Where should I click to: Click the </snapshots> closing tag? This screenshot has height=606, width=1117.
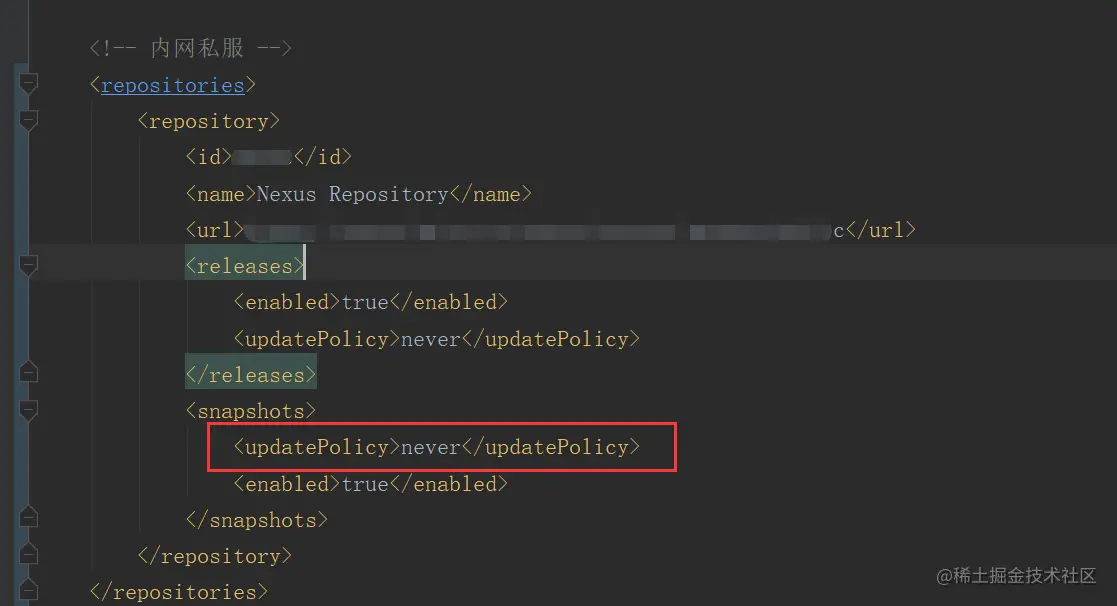pos(256,520)
